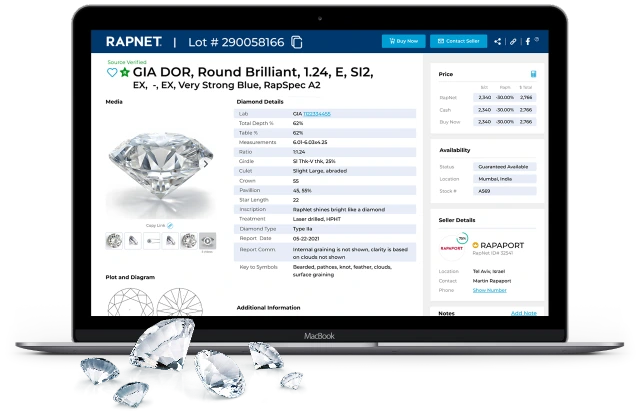This screenshot has width=641, height=411.
Task: Click the Rapaport seller logo
Action: [x=451, y=248]
